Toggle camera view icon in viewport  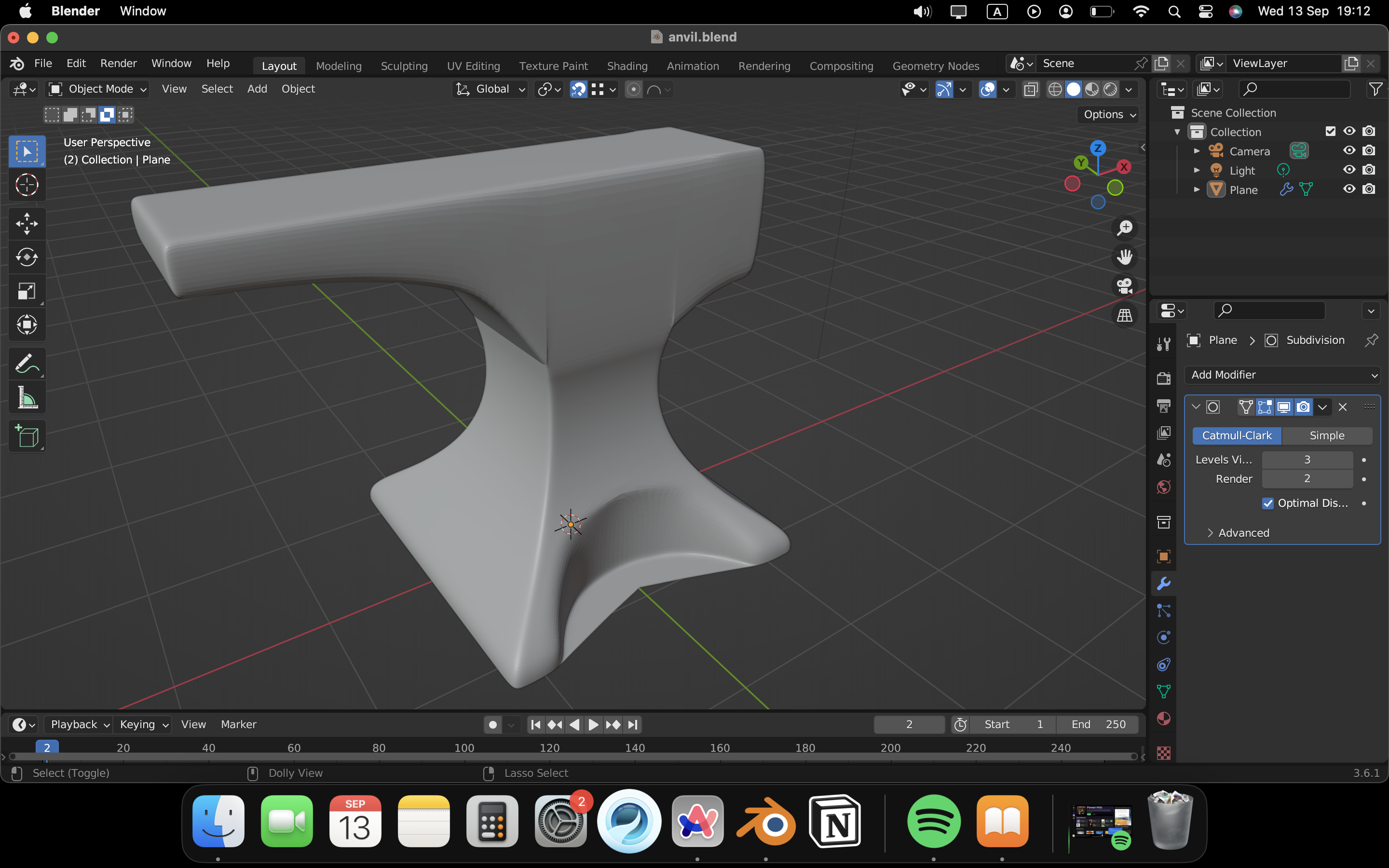1124,286
